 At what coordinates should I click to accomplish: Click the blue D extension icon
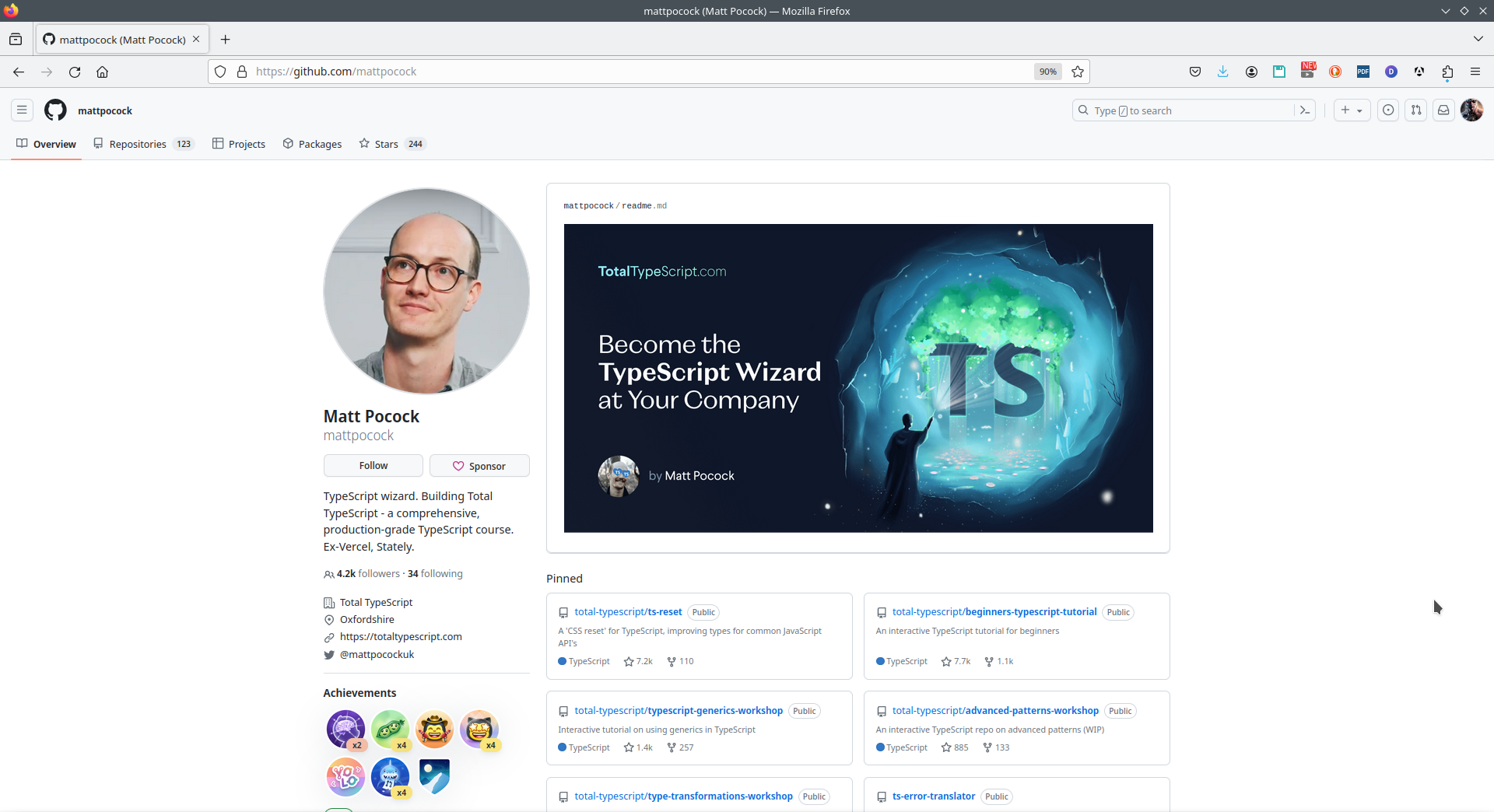click(x=1391, y=72)
